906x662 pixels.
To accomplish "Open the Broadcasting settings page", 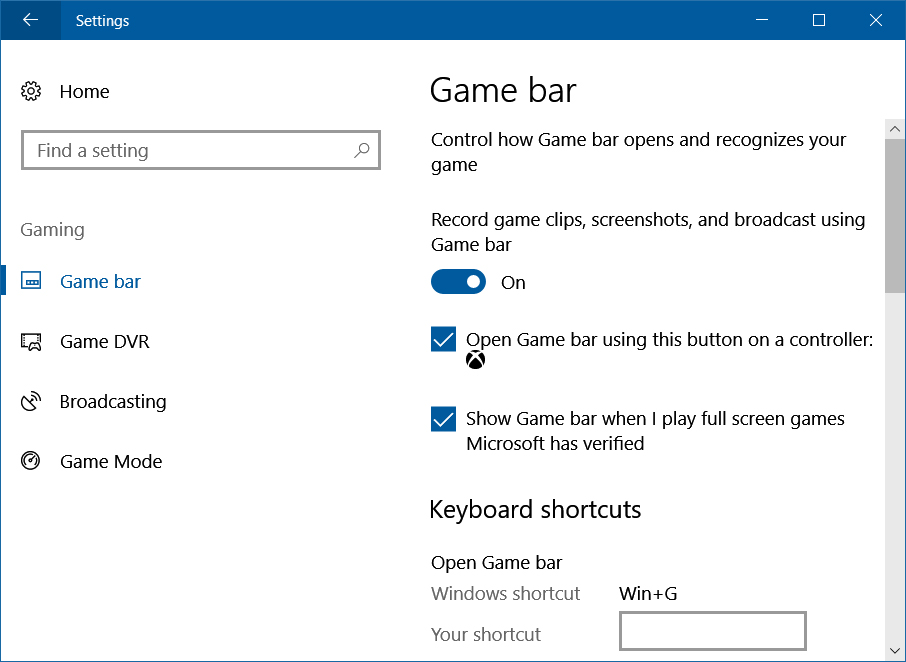I will (113, 401).
